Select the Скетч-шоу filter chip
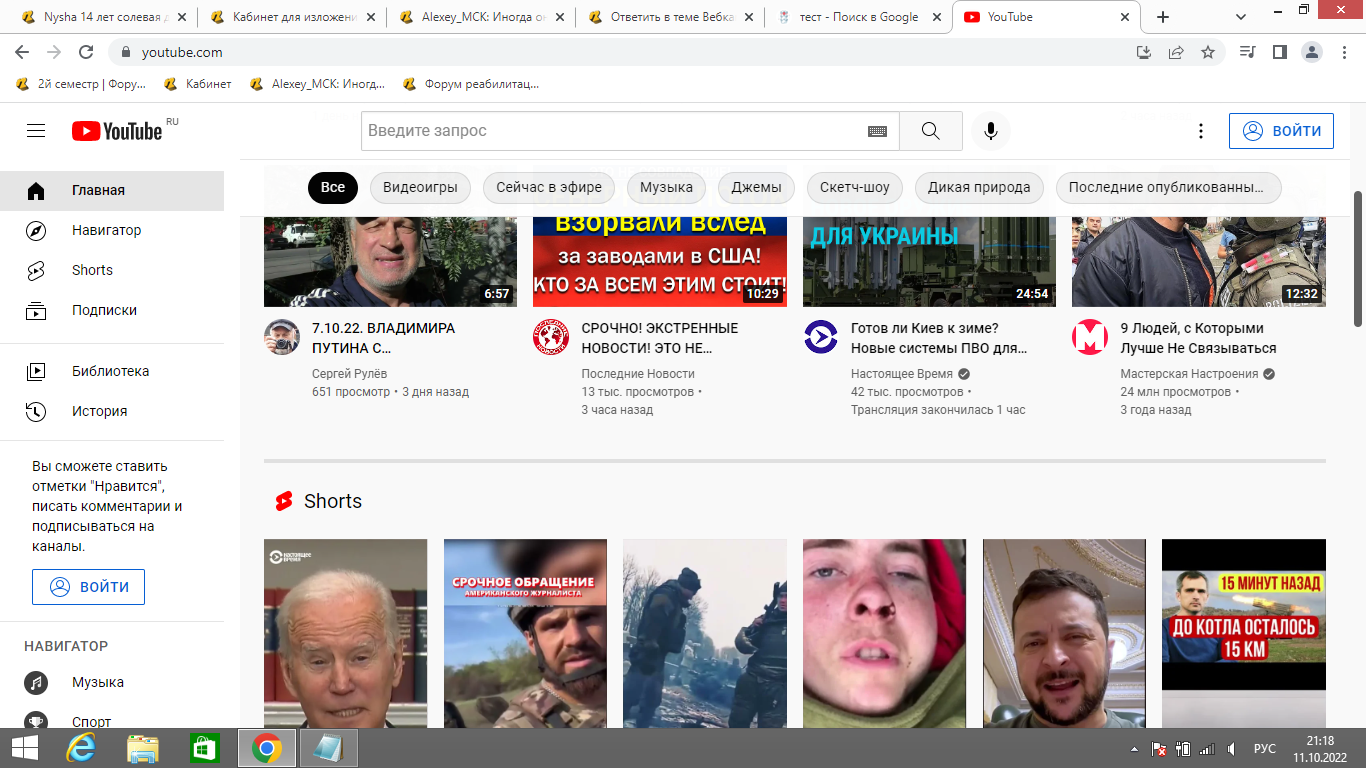Screen dimensions: 1366x768 [x=855, y=187]
